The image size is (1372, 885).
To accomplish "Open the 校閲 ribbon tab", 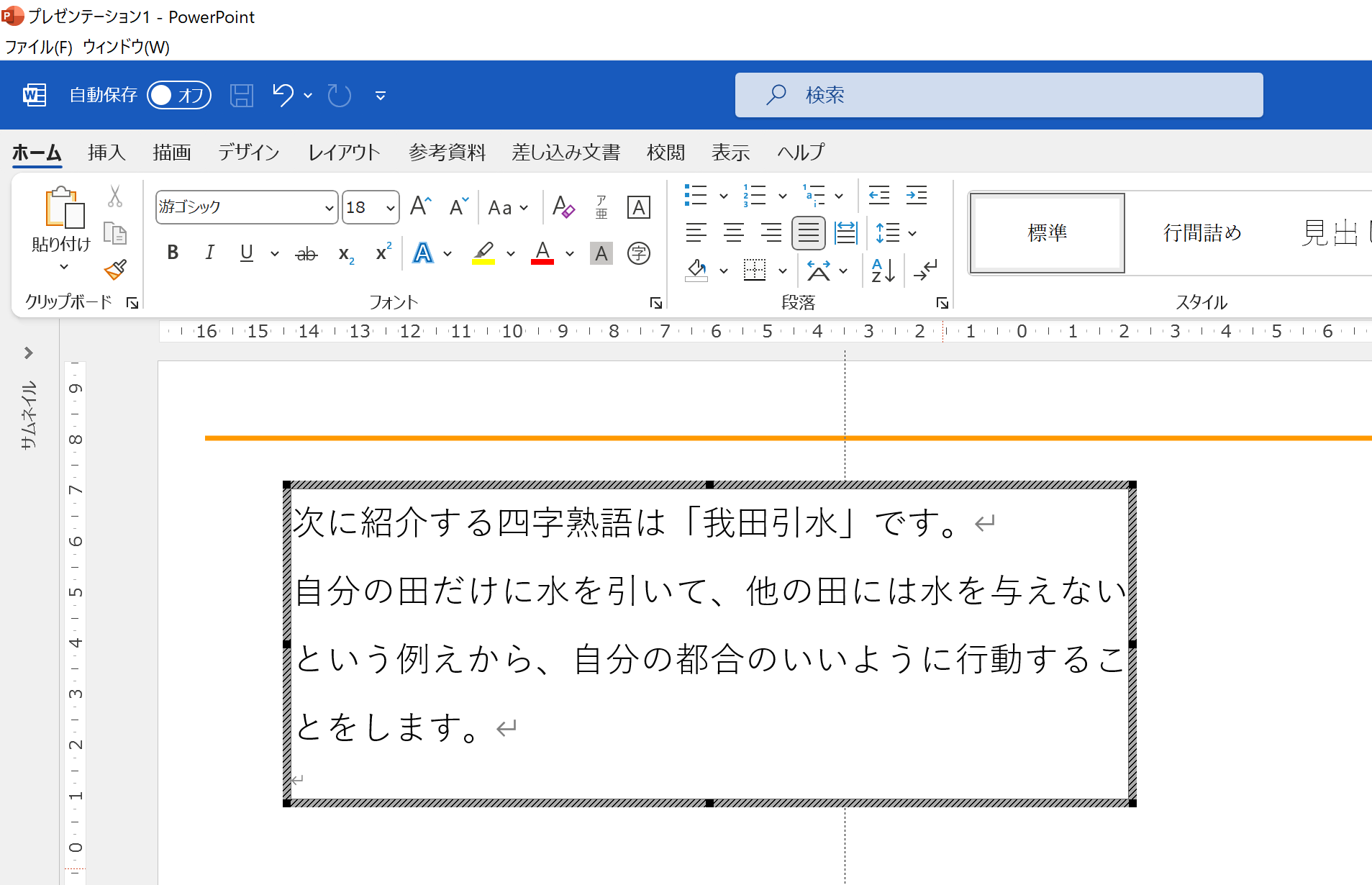I will click(x=665, y=153).
